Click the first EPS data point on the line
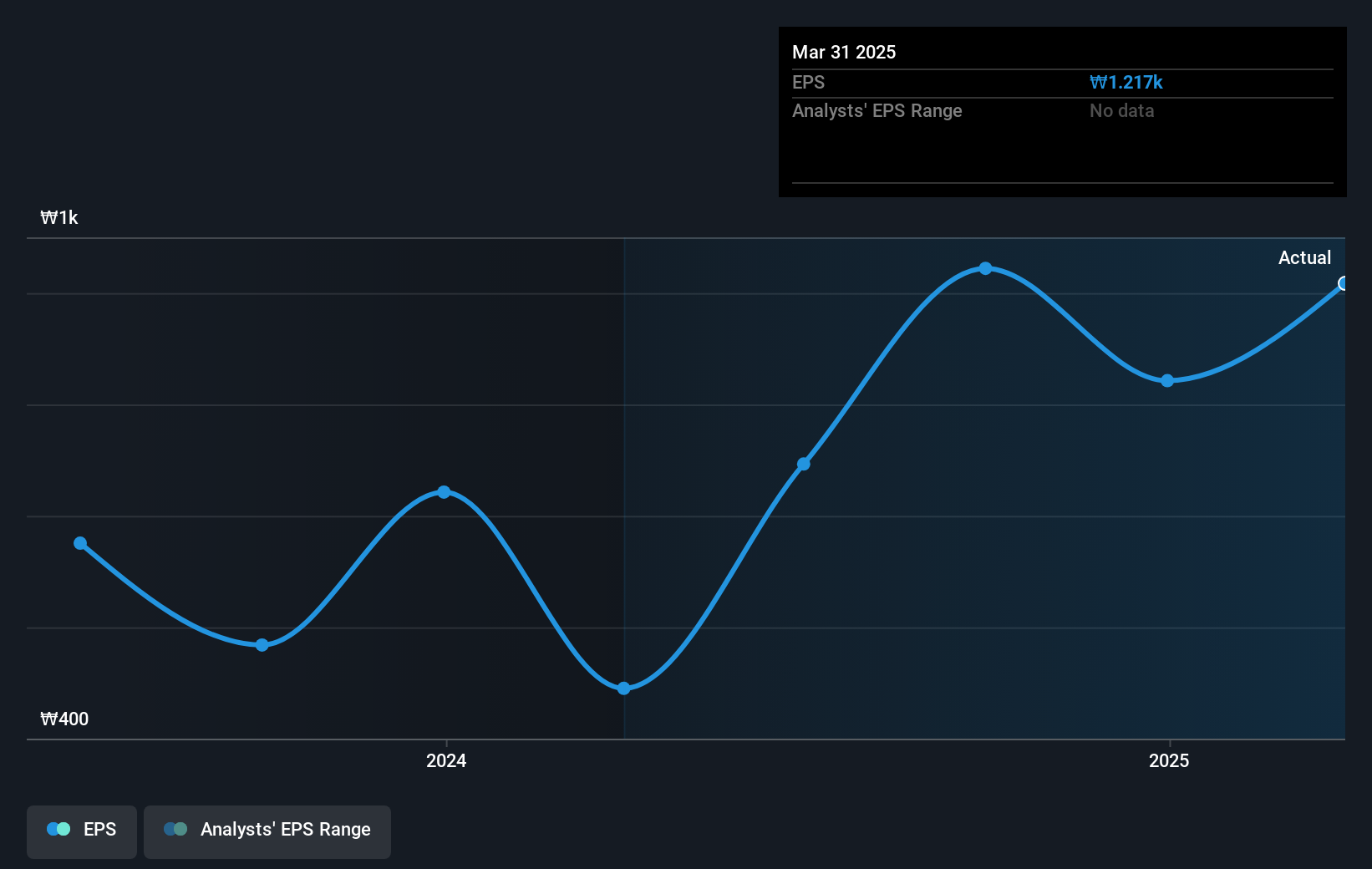This screenshot has width=1372, height=869. (80, 543)
